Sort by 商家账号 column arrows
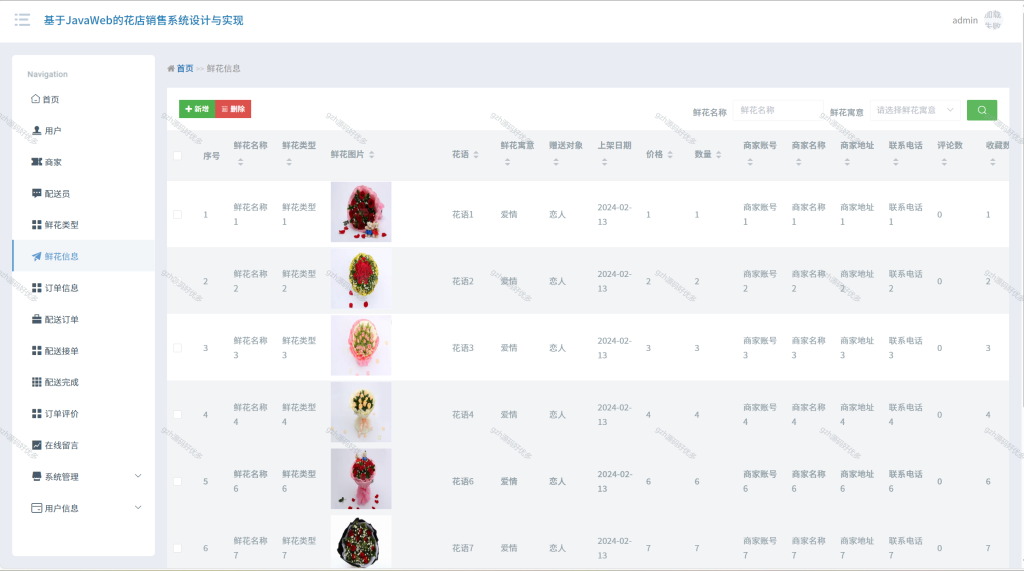The width and height of the screenshot is (1024, 571). click(x=750, y=162)
